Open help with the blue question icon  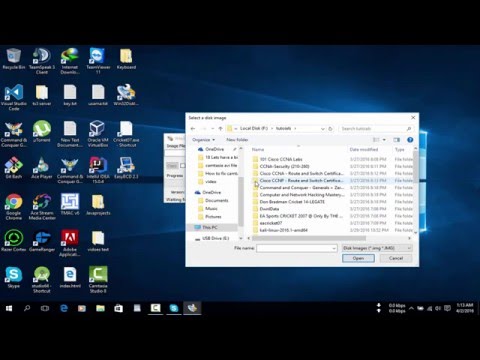point(410,140)
